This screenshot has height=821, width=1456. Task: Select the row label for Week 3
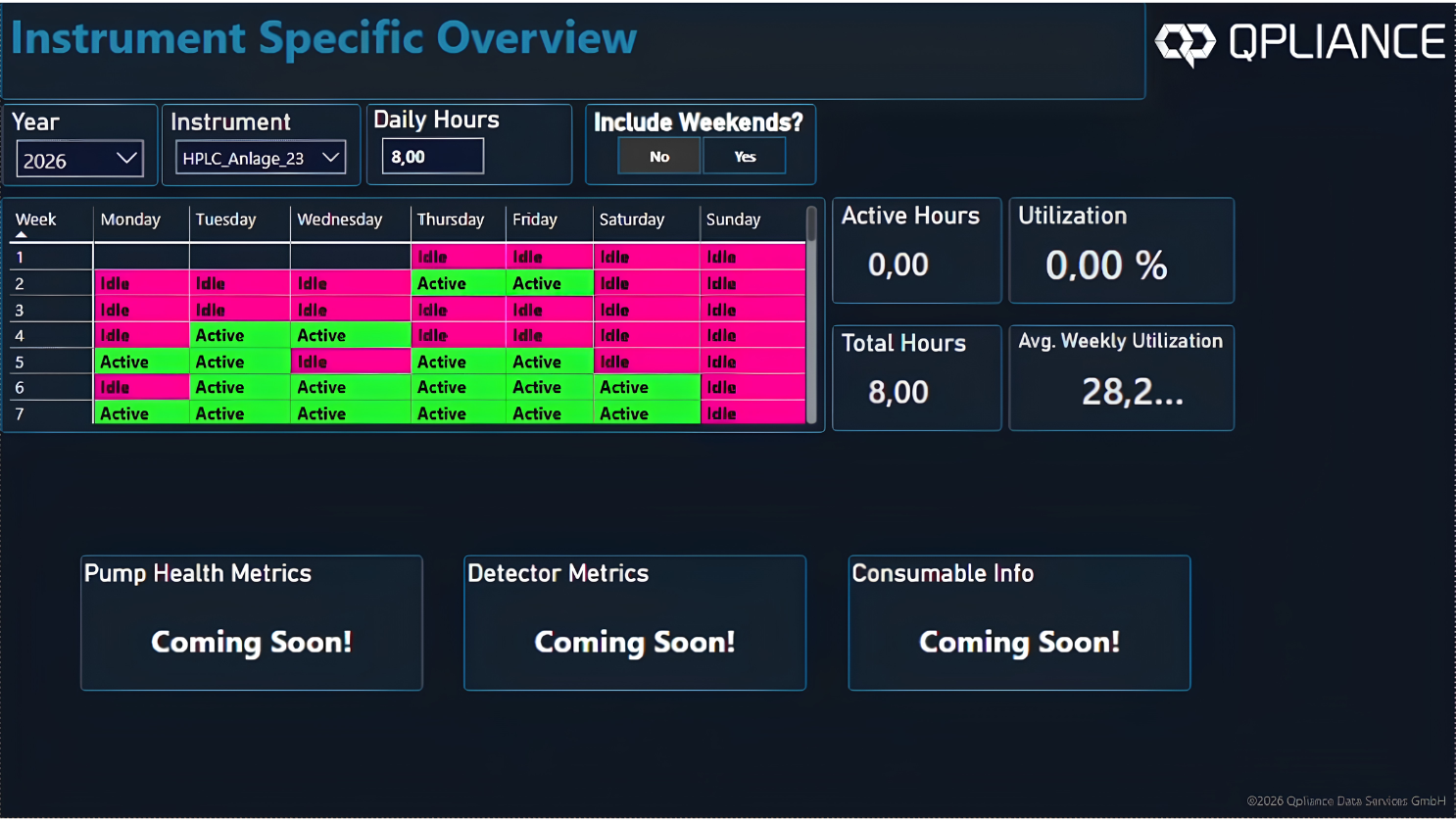[x=20, y=310]
